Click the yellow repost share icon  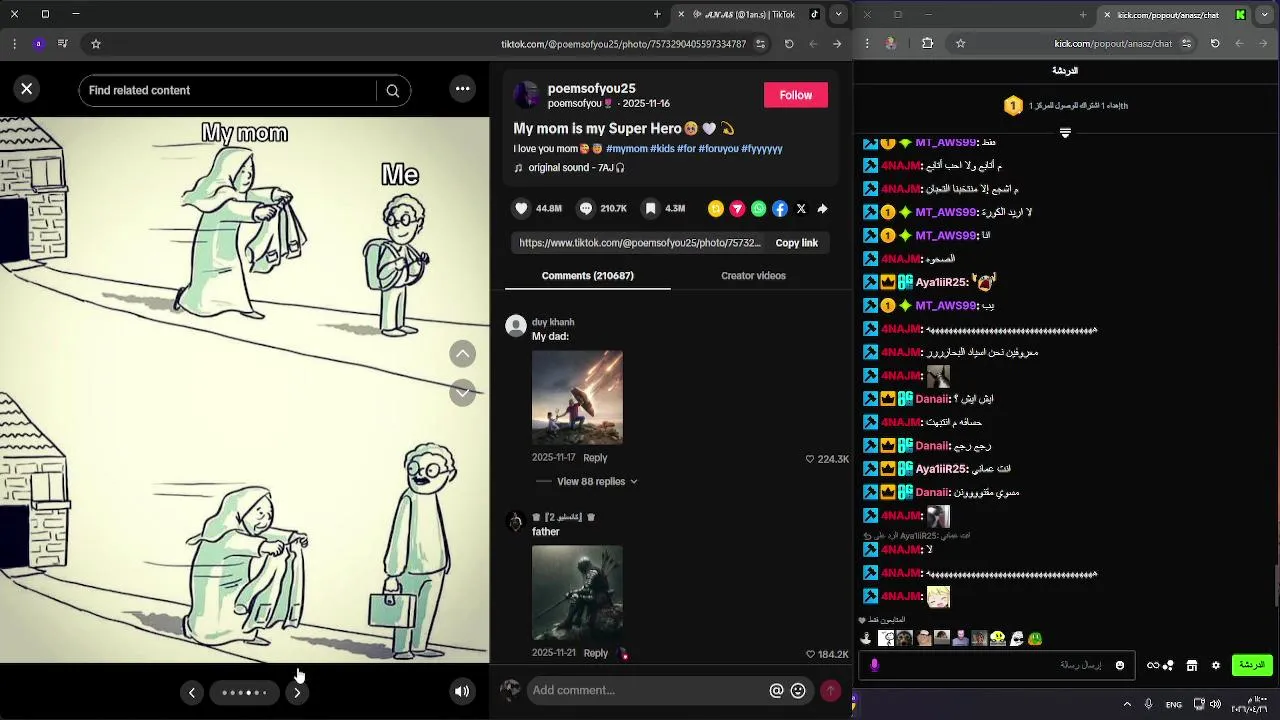(716, 209)
